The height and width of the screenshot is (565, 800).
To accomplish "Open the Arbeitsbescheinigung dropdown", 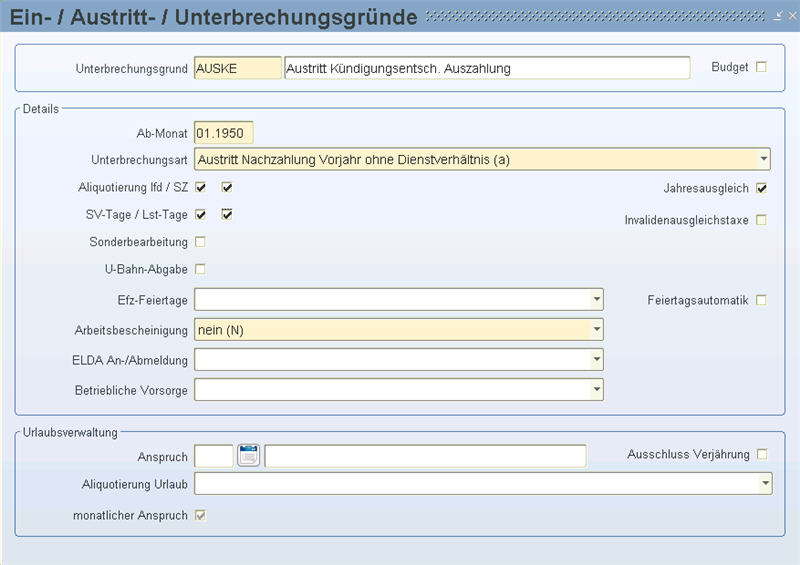I will (x=597, y=329).
